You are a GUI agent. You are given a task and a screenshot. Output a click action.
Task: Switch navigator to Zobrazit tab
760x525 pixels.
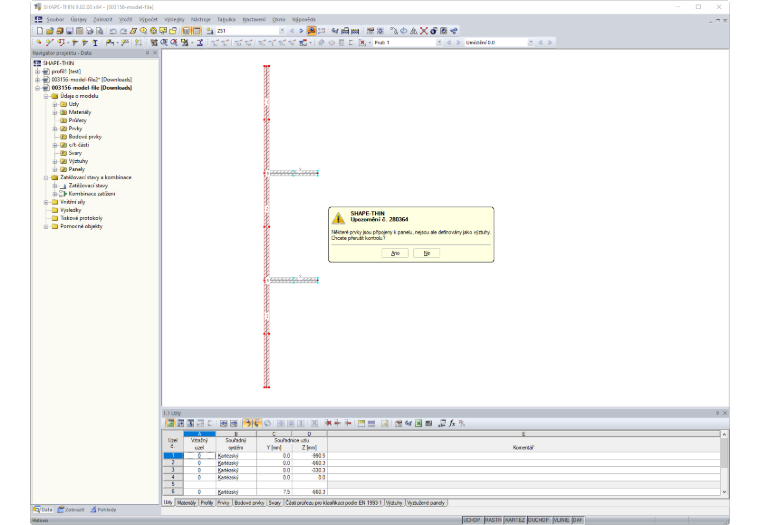pyautogui.click(x=71, y=510)
